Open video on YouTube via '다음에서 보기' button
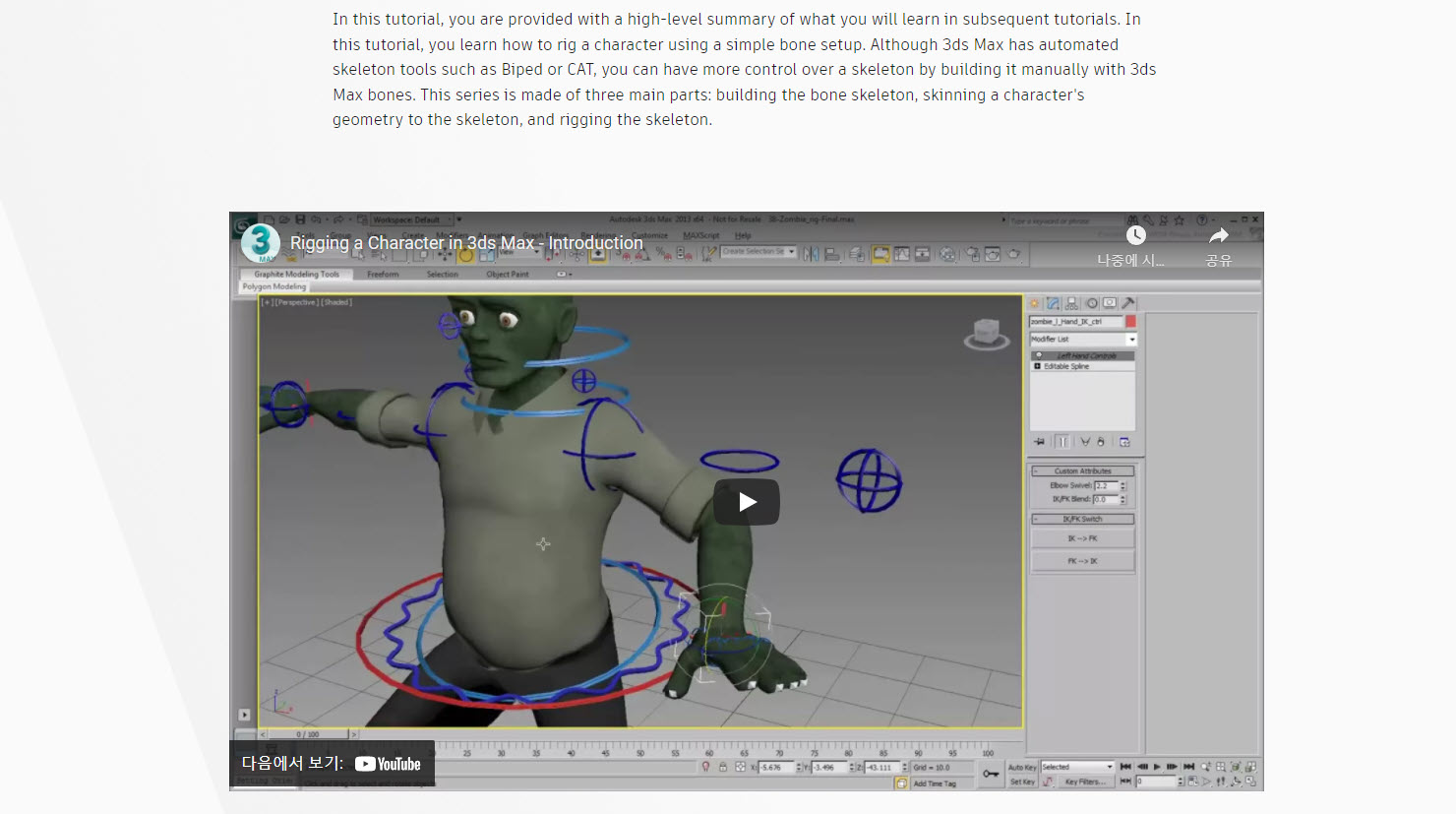Screen dimensions: 1456x814 point(333,763)
